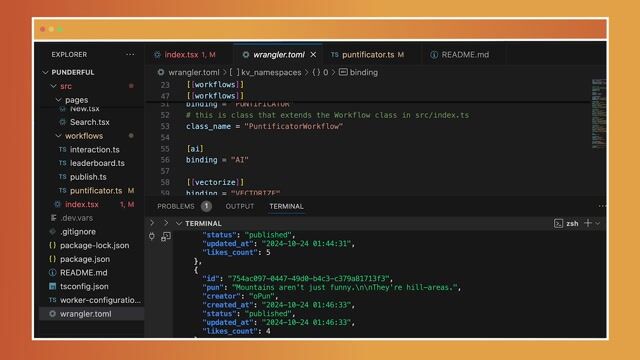Switch to the README.md editor tab
The height and width of the screenshot is (360, 640).
coord(465,54)
